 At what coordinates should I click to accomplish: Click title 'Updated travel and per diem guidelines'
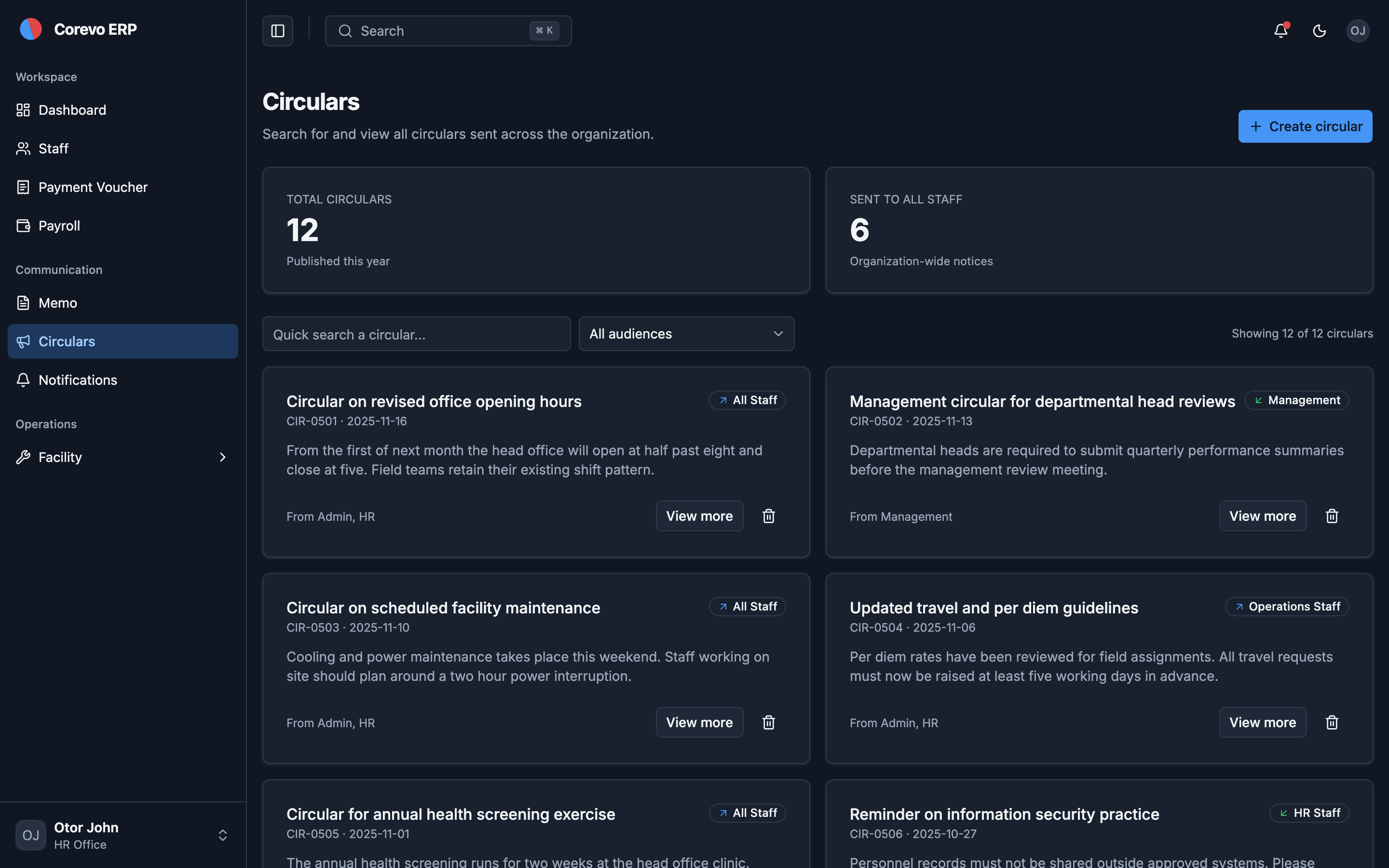(994, 608)
